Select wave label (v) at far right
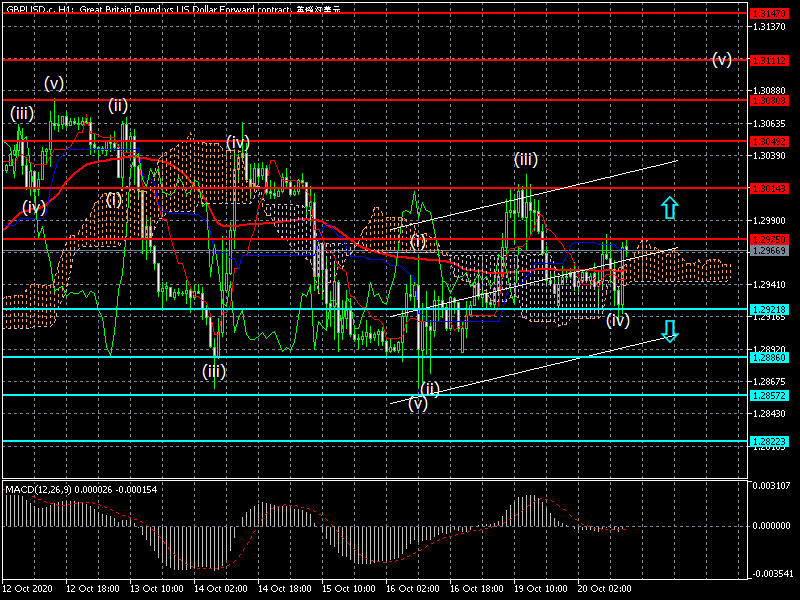The width and height of the screenshot is (800, 600). click(721, 59)
